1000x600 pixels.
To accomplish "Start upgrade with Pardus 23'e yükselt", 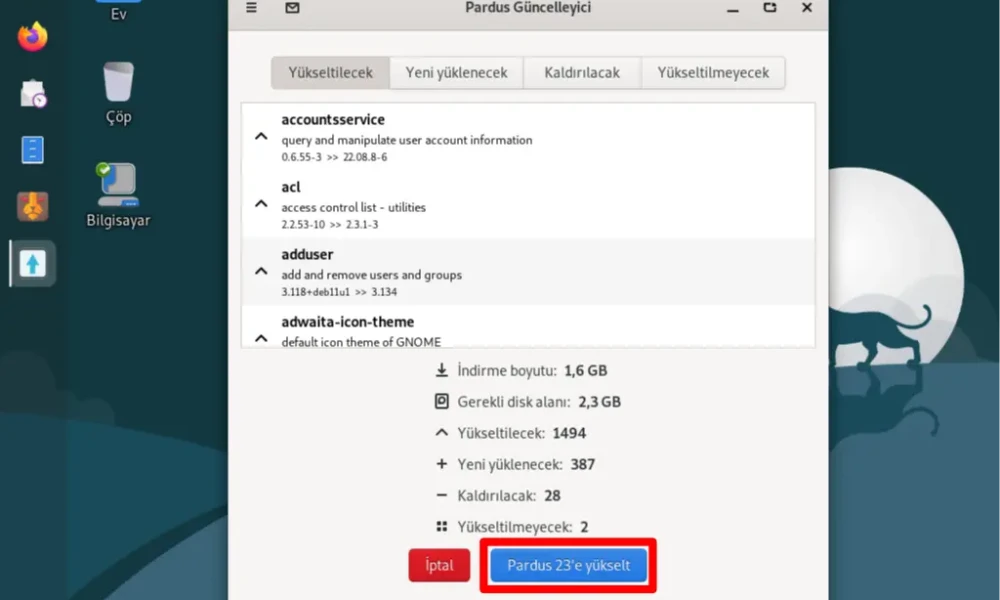I will click(x=568, y=566).
